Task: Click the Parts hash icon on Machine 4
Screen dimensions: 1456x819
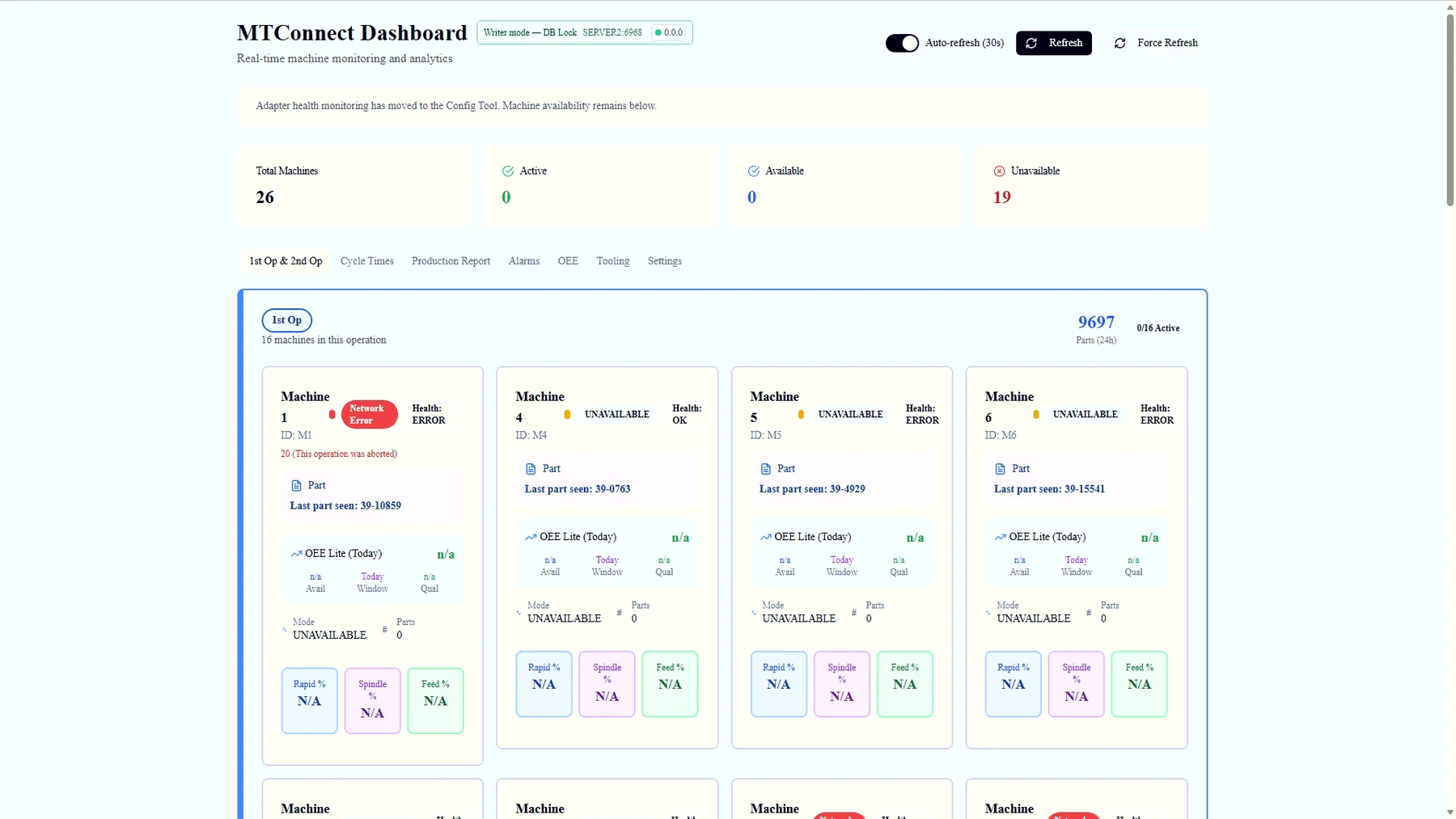Action: (620, 613)
